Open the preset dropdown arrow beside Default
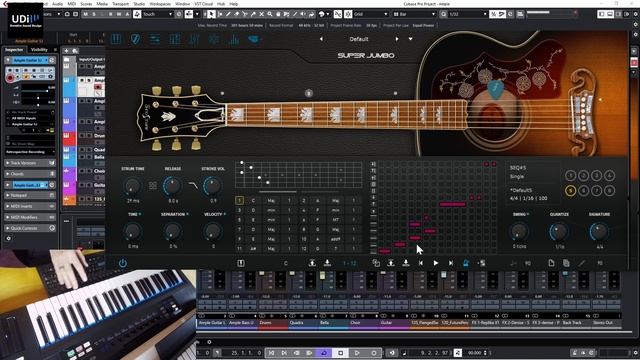 (x=410, y=39)
